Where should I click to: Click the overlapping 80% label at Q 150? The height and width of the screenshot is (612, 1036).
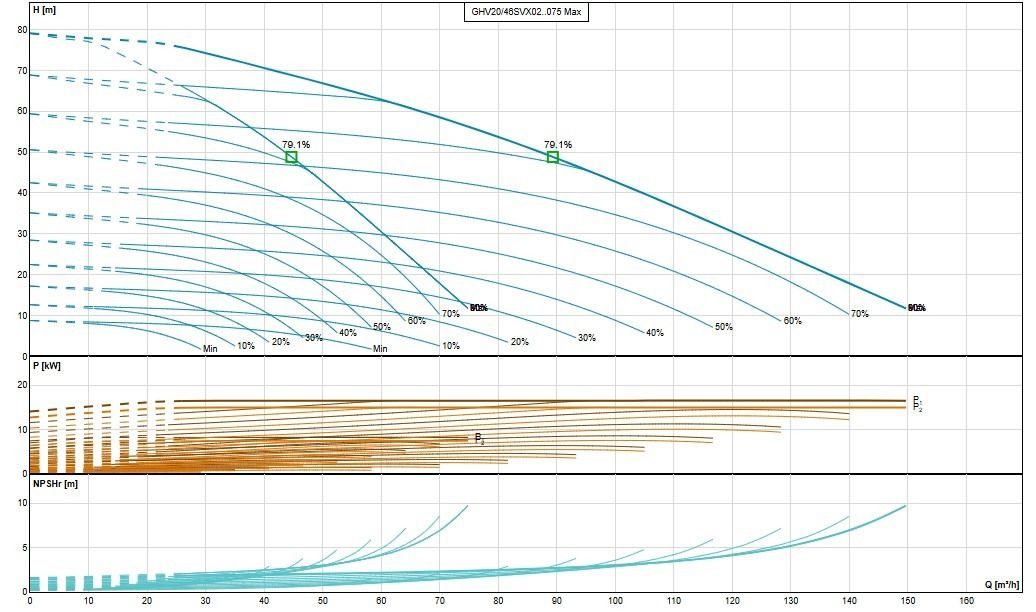pos(917,308)
